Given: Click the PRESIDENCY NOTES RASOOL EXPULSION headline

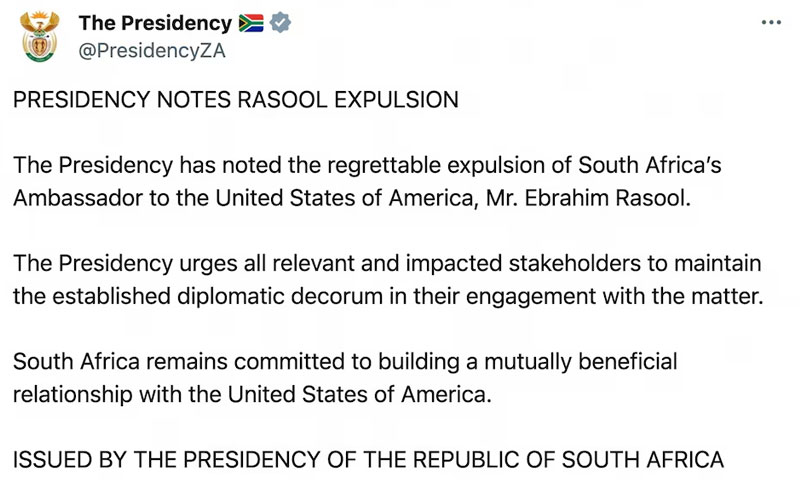Looking at the screenshot, I should (x=236, y=99).
